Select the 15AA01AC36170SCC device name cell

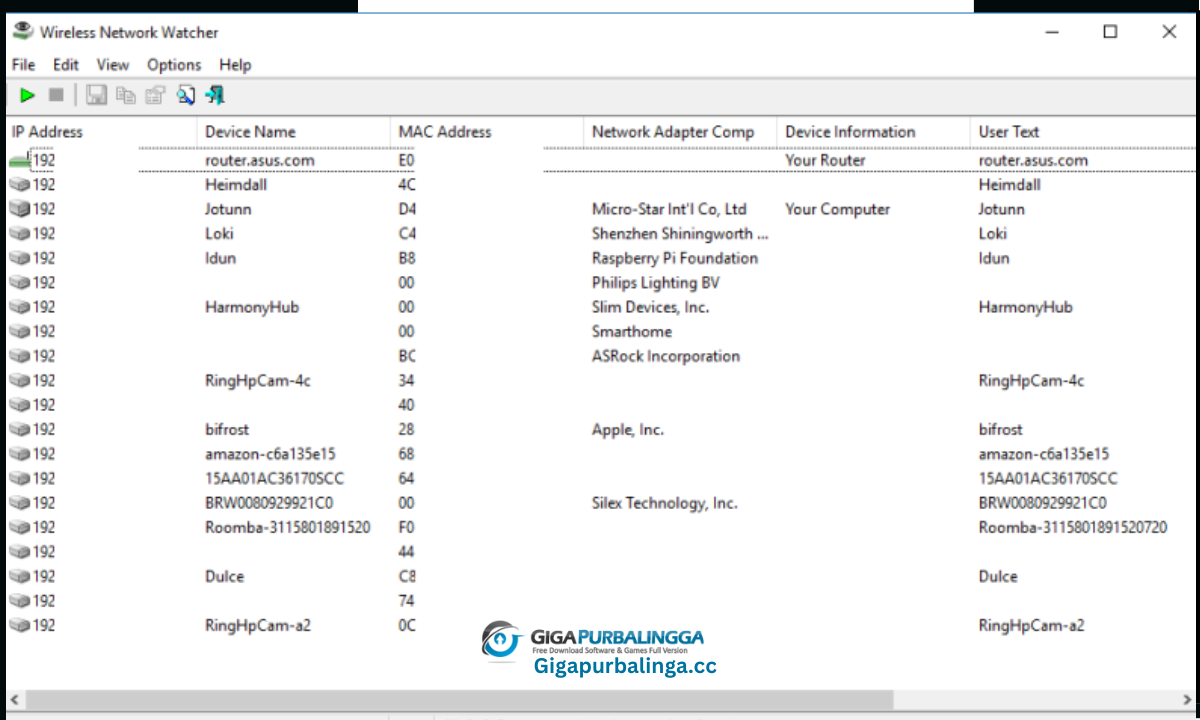275,479
